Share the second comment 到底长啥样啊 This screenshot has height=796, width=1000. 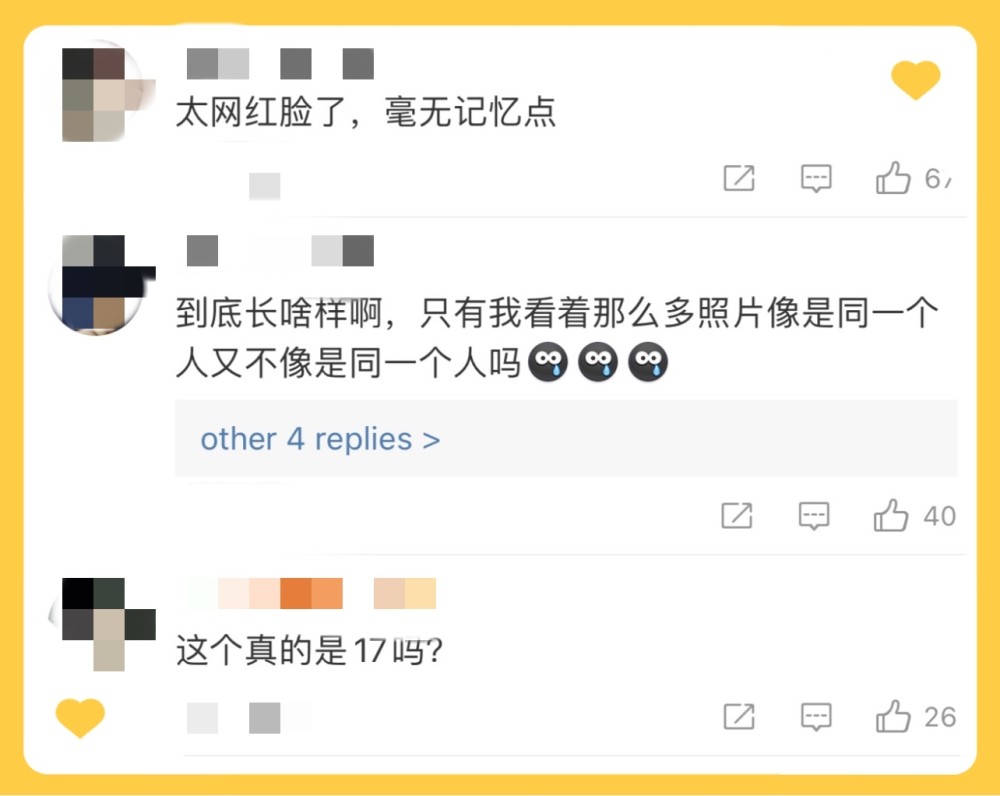click(x=737, y=515)
